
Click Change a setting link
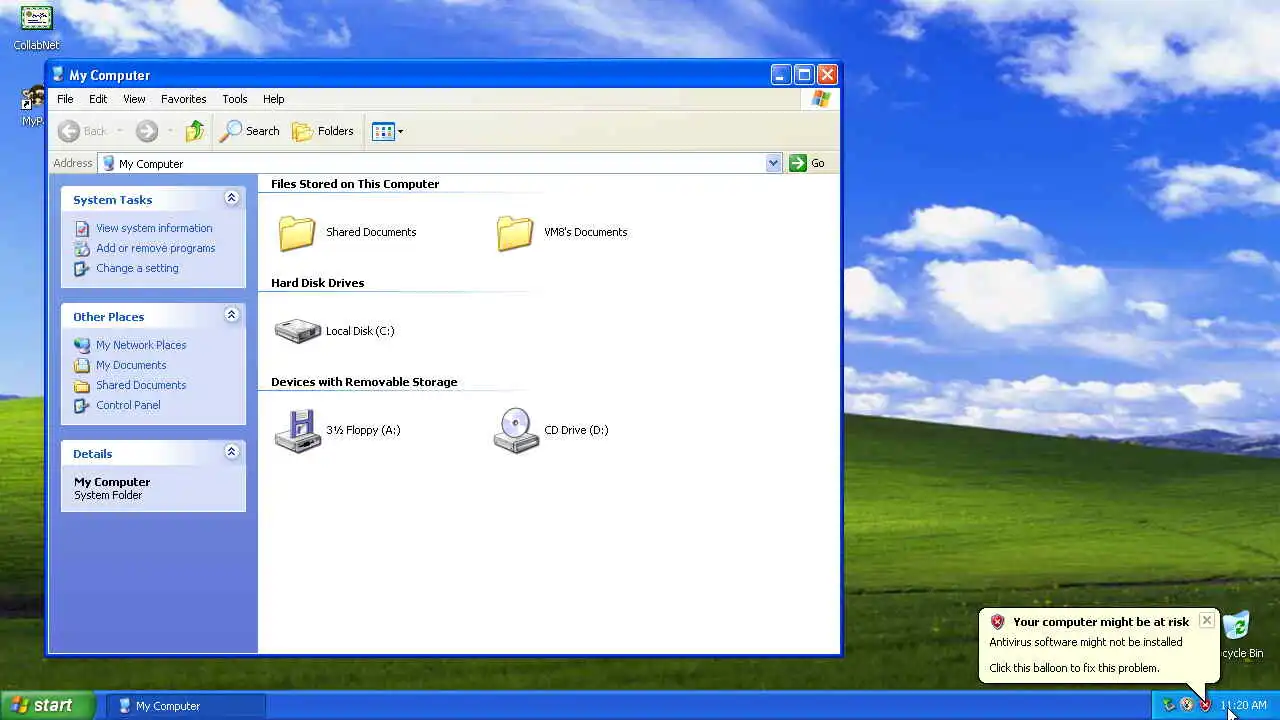(137, 268)
